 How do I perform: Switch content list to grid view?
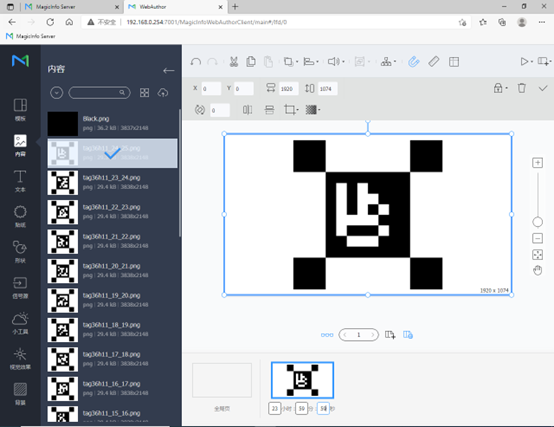(144, 93)
